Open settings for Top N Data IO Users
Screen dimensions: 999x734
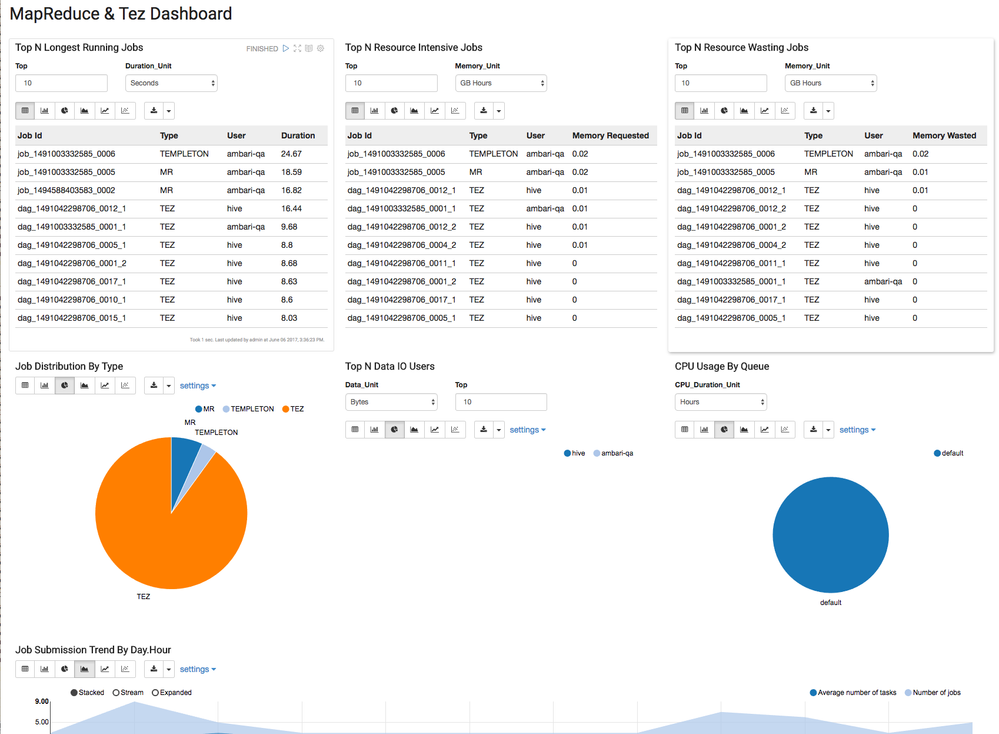[528, 430]
